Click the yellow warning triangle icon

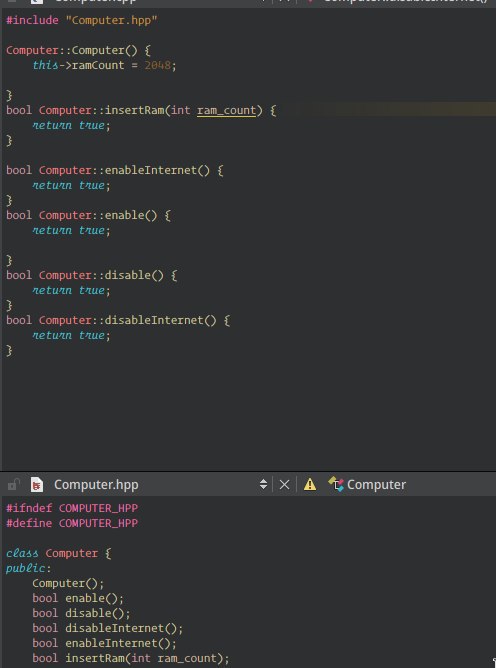pos(310,484)
